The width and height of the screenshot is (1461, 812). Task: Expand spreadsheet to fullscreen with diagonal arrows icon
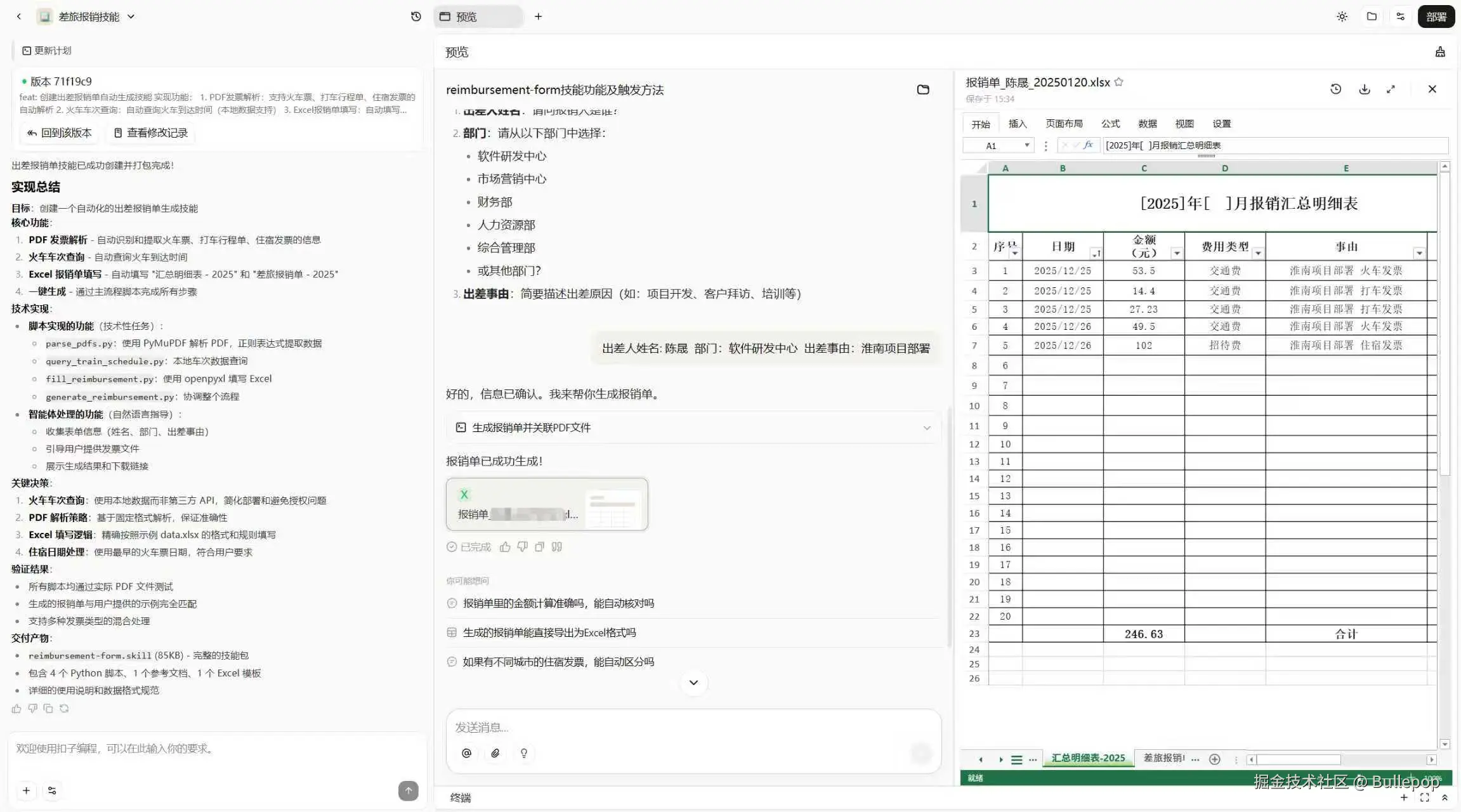coord(1391,89)
